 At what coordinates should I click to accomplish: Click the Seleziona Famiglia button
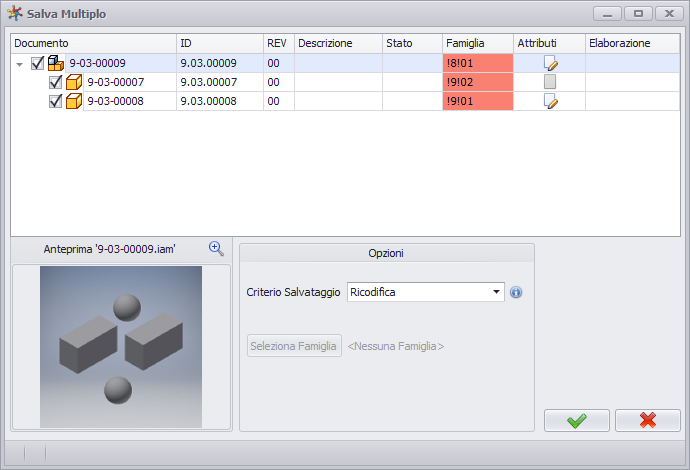pos(294,346)
